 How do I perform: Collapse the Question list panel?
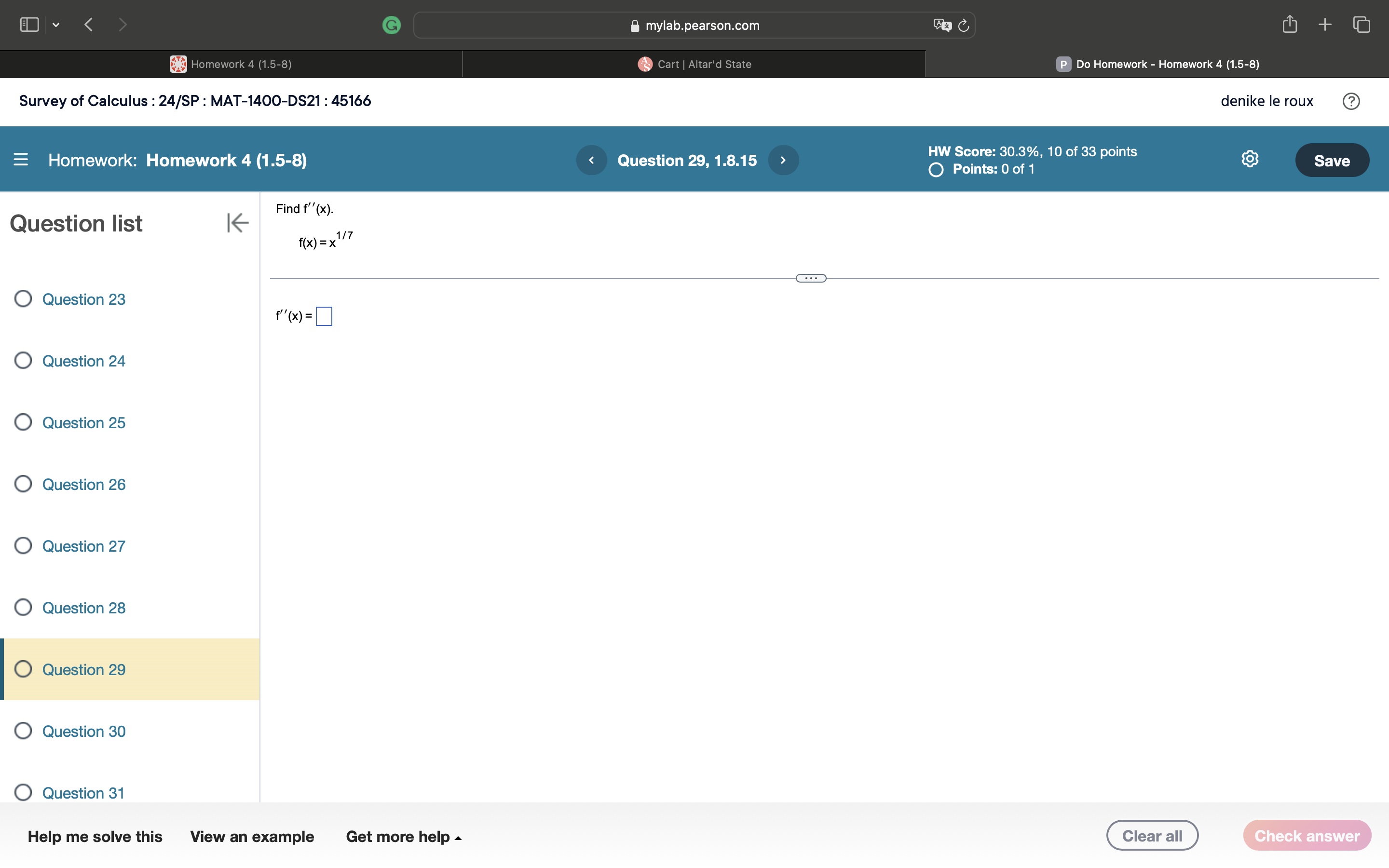[x=236, y=223]
